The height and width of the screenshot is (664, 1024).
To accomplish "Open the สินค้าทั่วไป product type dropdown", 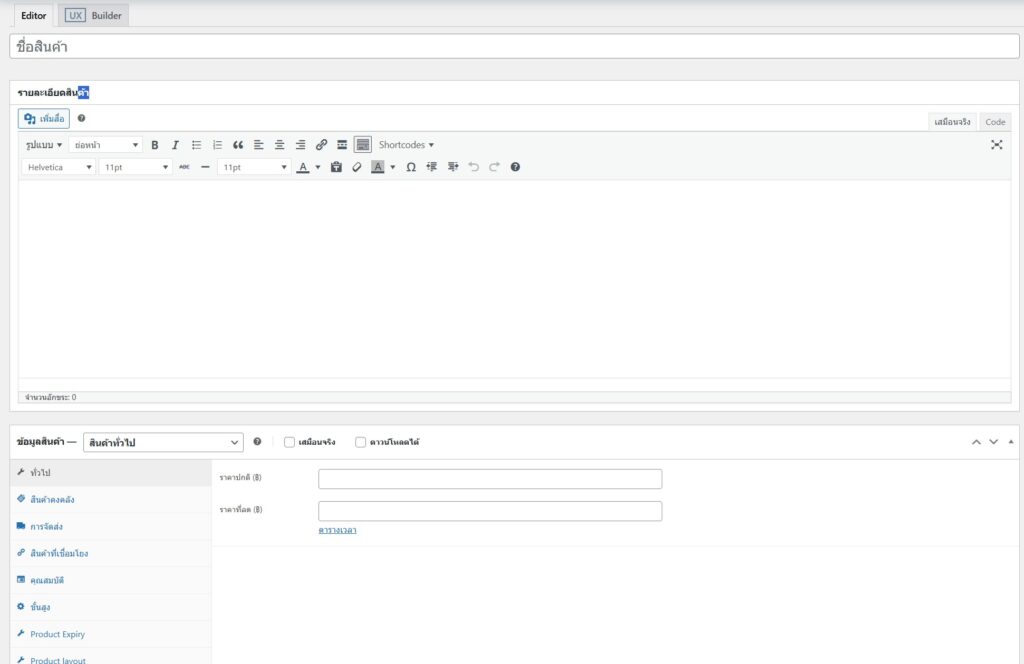I will click(163, 442).
